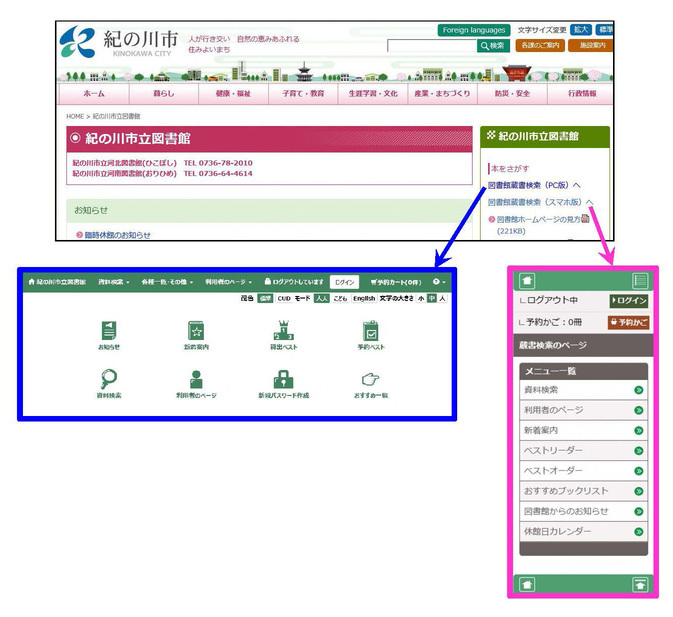Expand the 各種一覧・その他 dropdown

[x=167, y=282]
